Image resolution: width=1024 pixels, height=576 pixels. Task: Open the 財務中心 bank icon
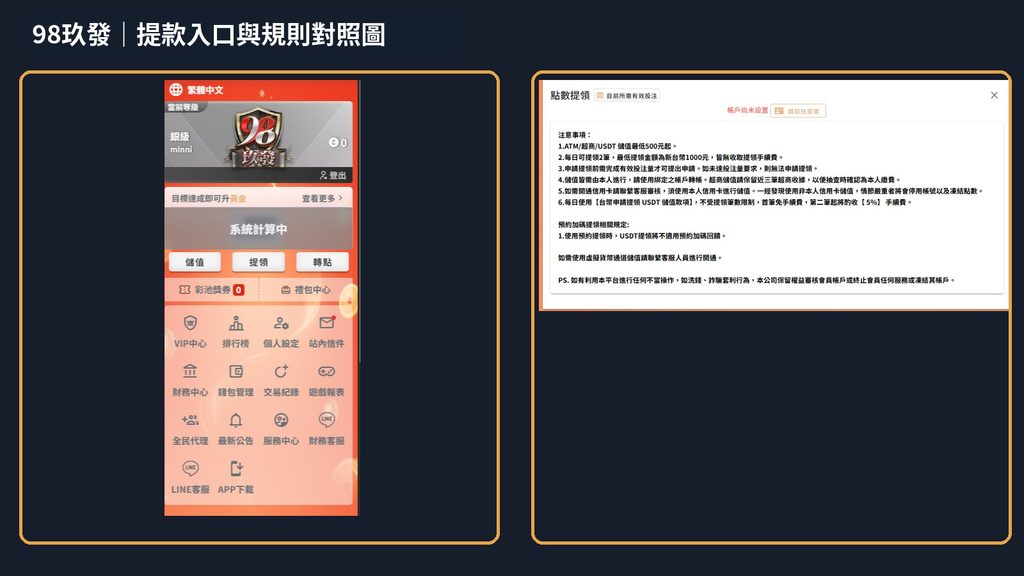[x=190, y=371]
